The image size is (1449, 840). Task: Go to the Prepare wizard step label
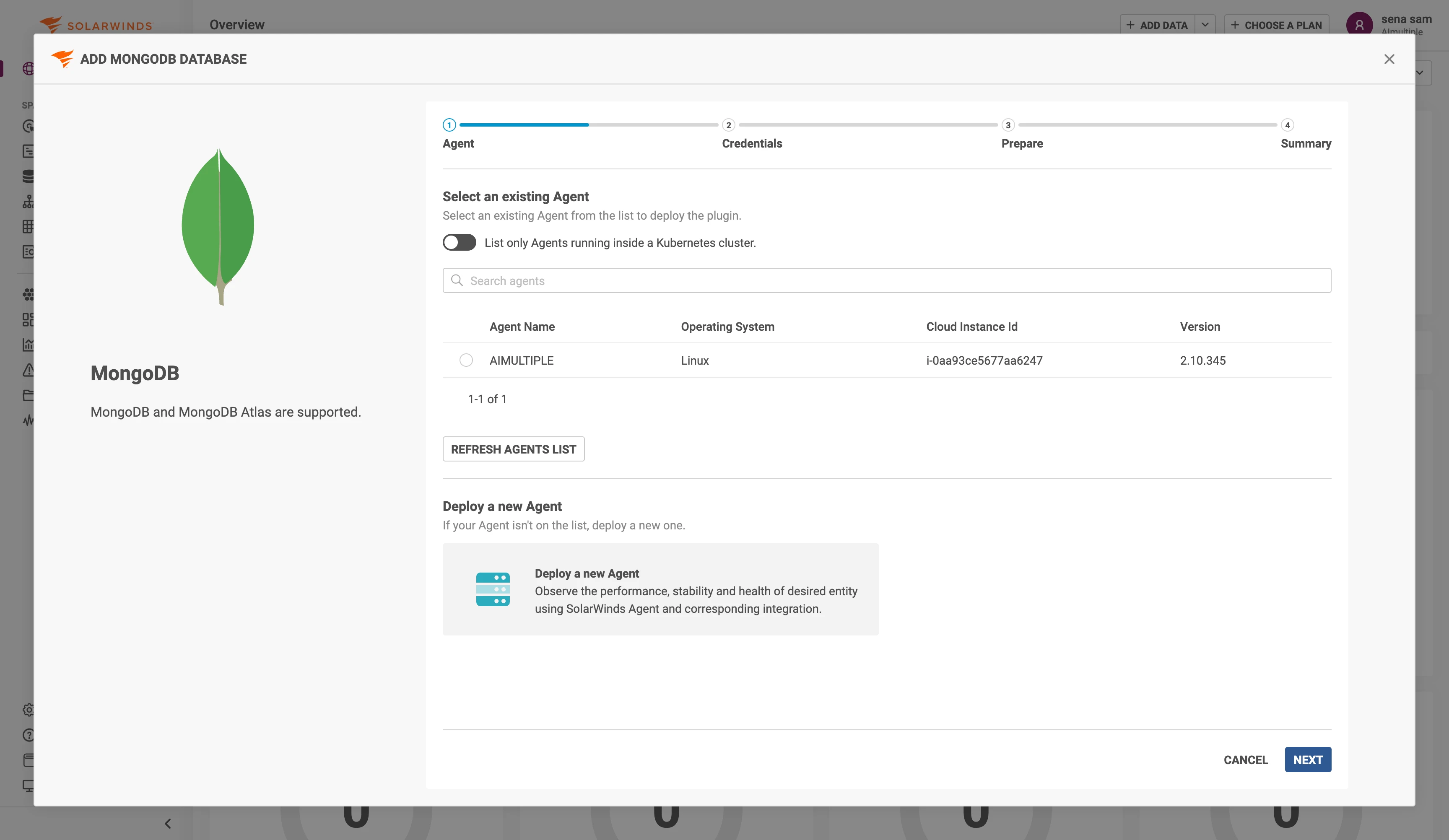1022,143
